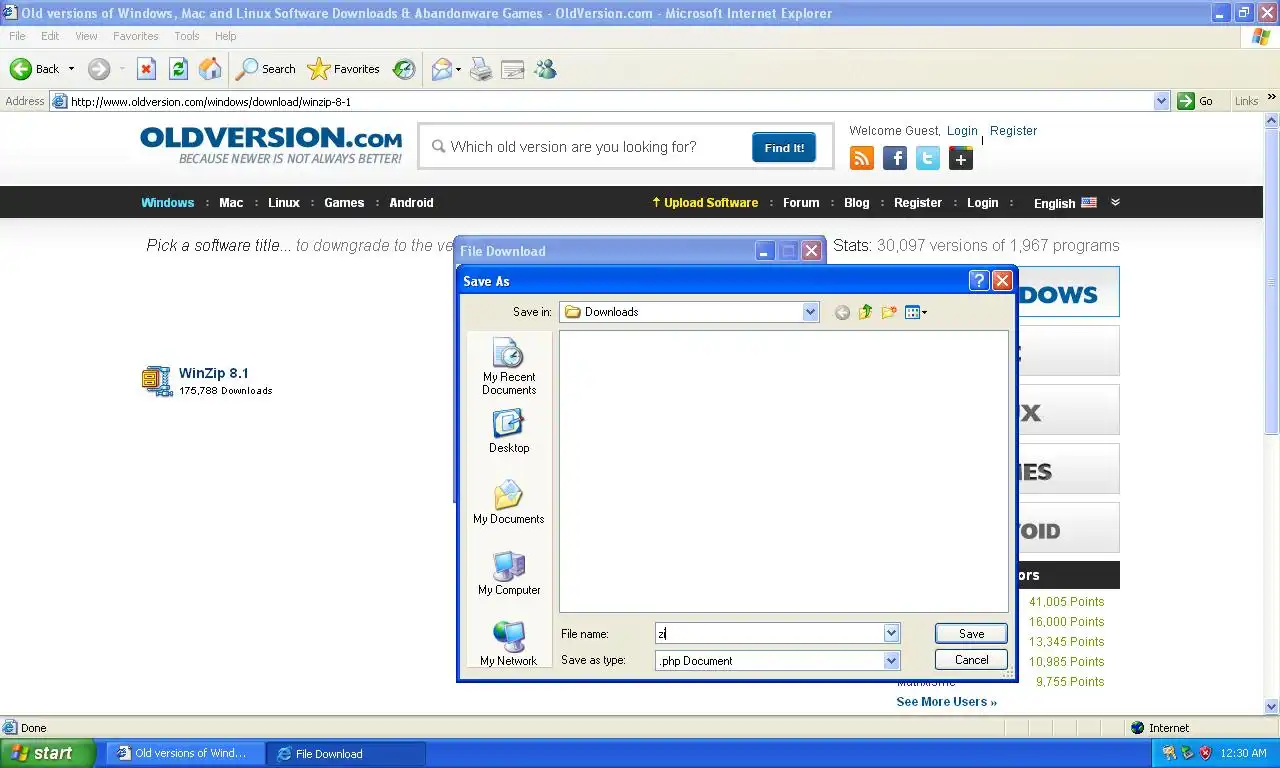The width and height of the screenshot is (1280, 768).
Task: Open the Messenger people icon
Action: (x=545, y=69)
